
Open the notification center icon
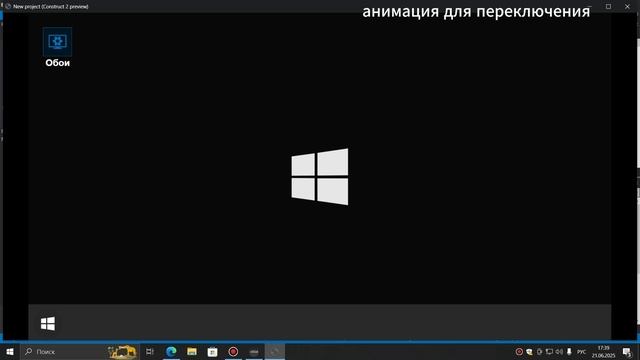pos(627,351)
